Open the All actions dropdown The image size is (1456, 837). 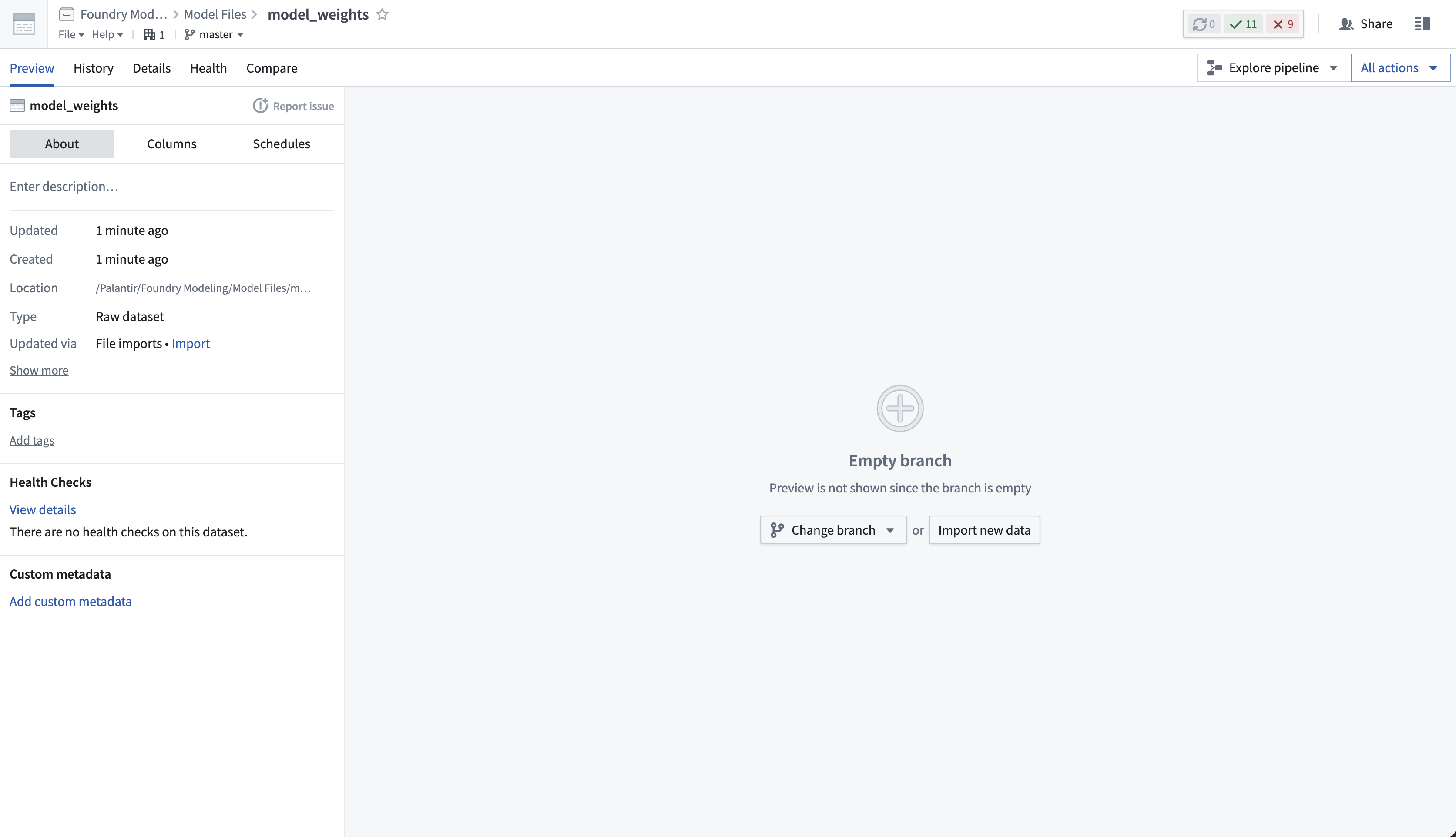click(x=1400, y=68)
